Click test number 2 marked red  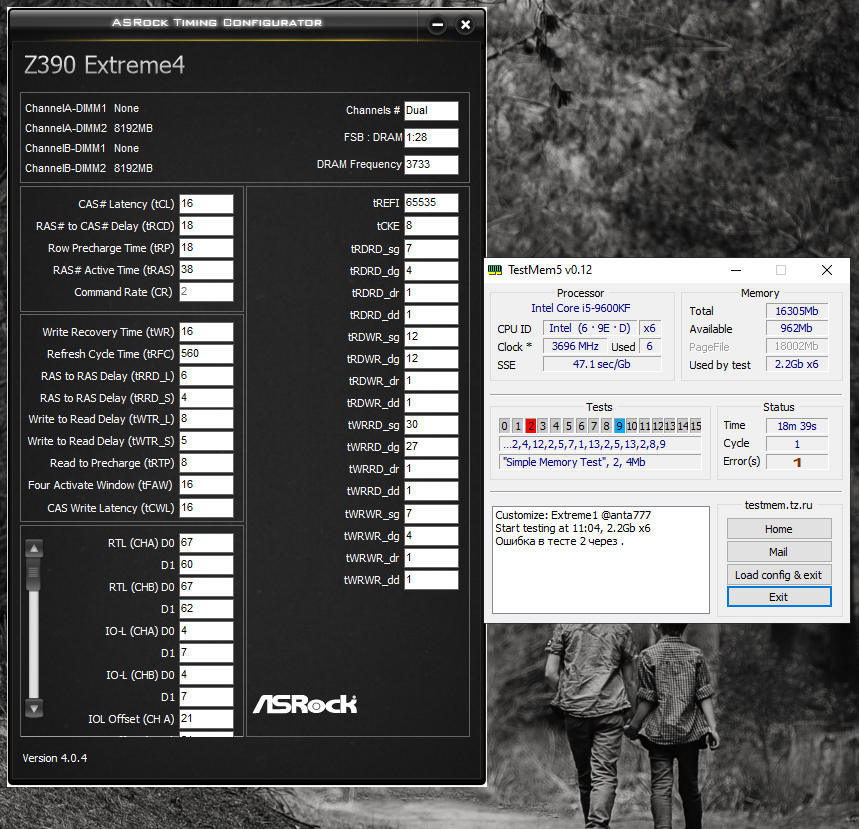pos(530,426)
